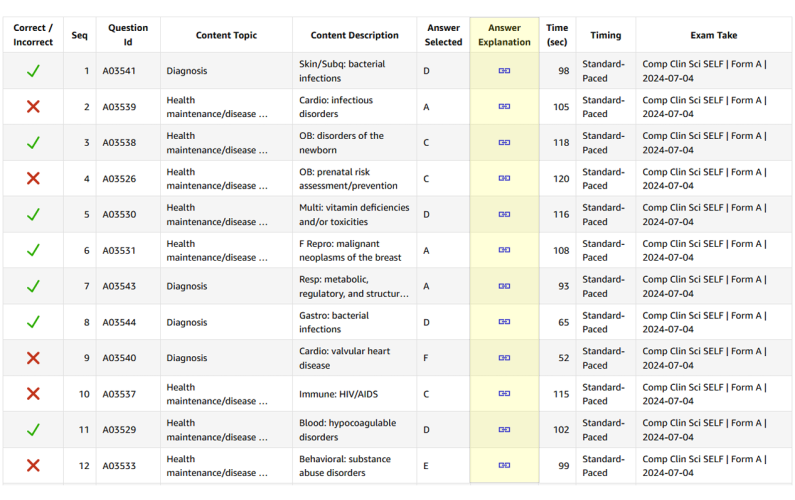View answer explanation icon for A03538
Image resolution: width=795 pixels, height=500 pixels.
pyautogui.click(x=504, y=143)
